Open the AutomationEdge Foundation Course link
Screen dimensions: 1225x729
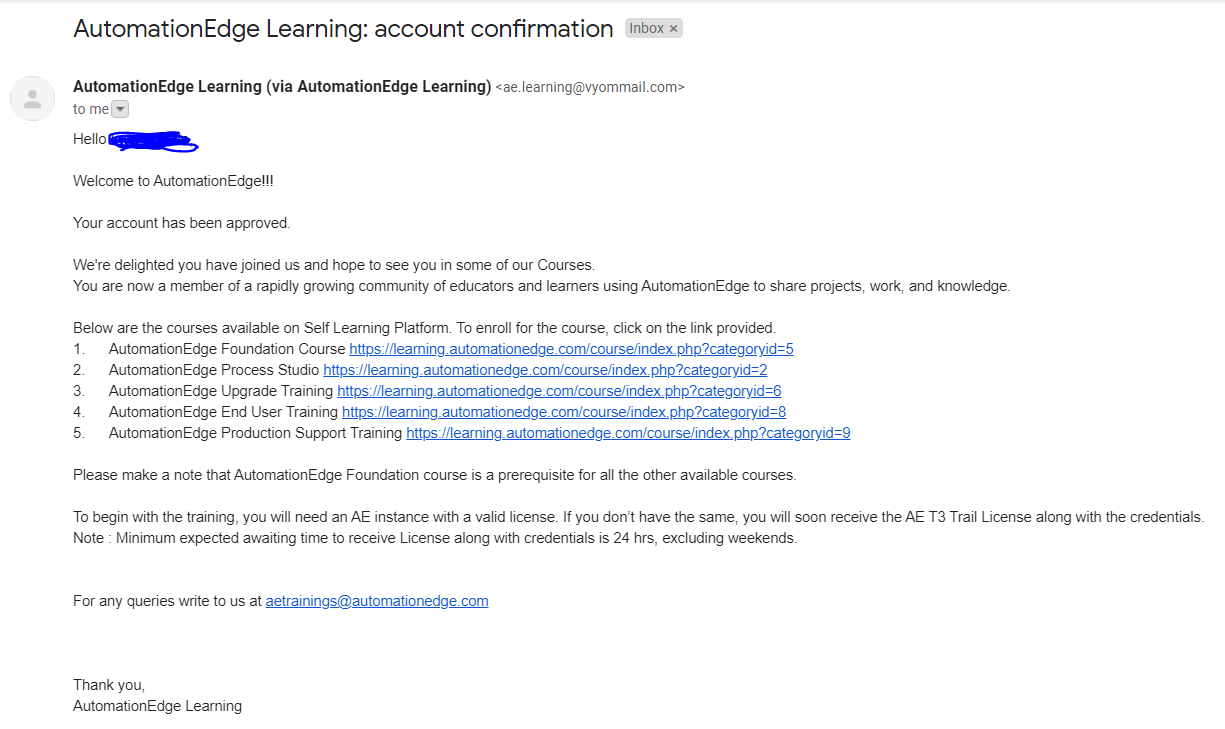571,349
